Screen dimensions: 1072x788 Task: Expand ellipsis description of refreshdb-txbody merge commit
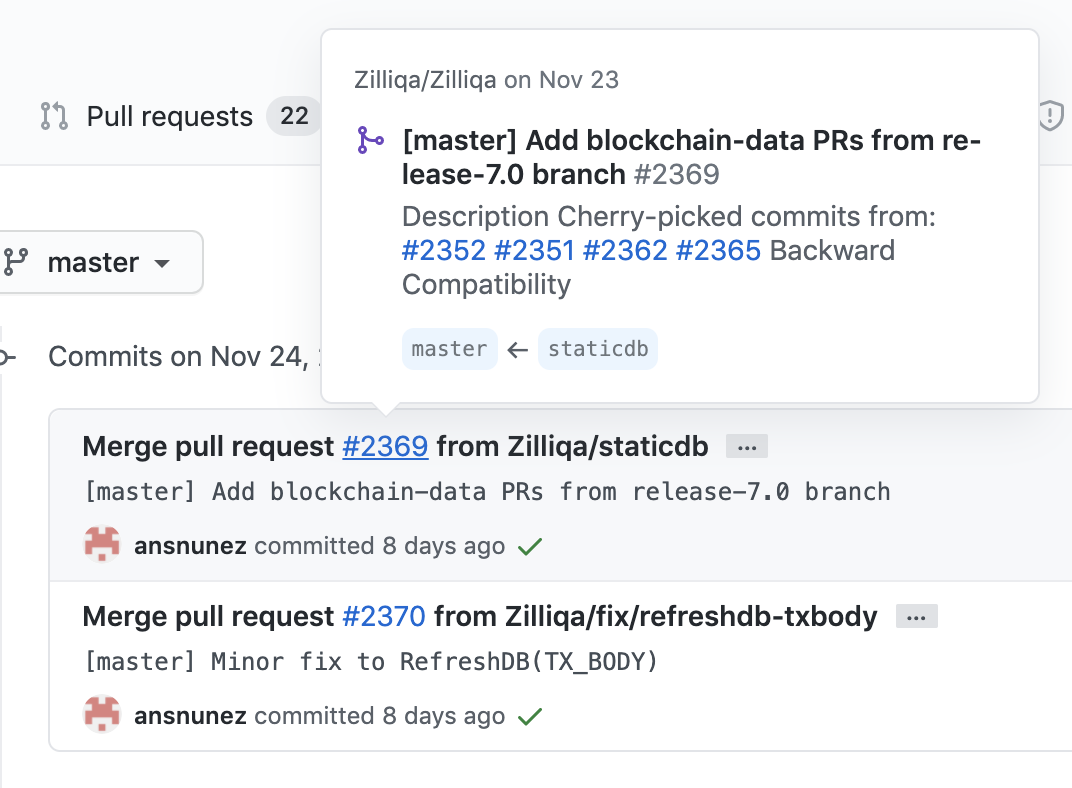point(916,616)
